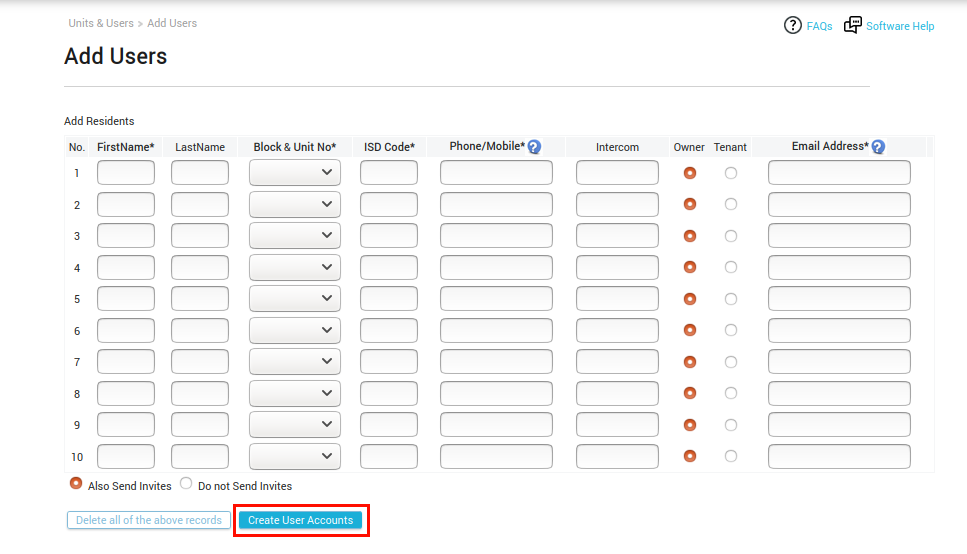Focus LastName field in row 1
The height and width of the screenshot is (554, 967).
200,173
